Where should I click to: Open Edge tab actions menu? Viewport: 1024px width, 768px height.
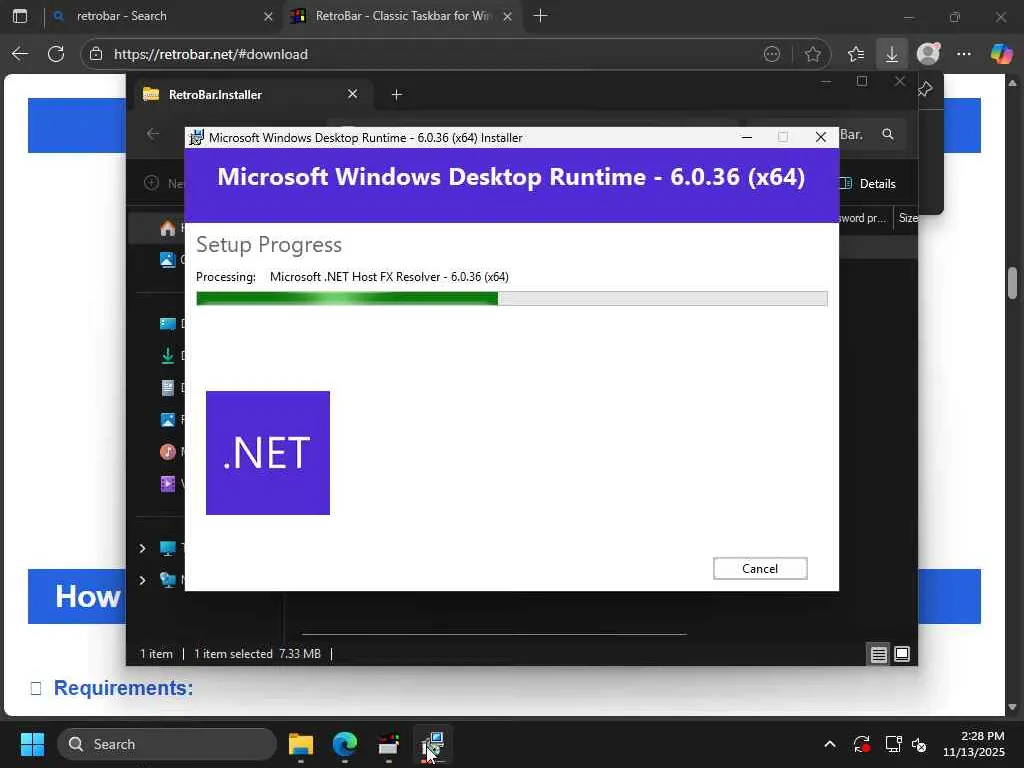(x=20, y=16)
